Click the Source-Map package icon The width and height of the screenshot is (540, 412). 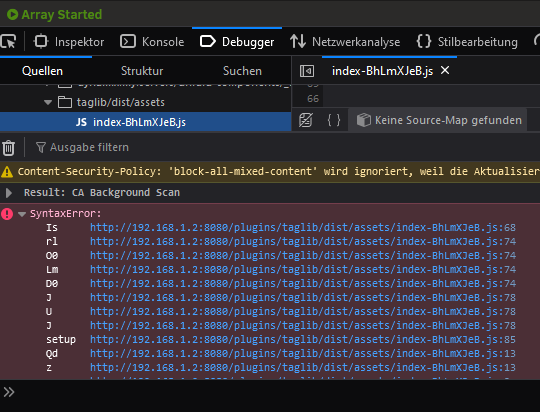364,120
